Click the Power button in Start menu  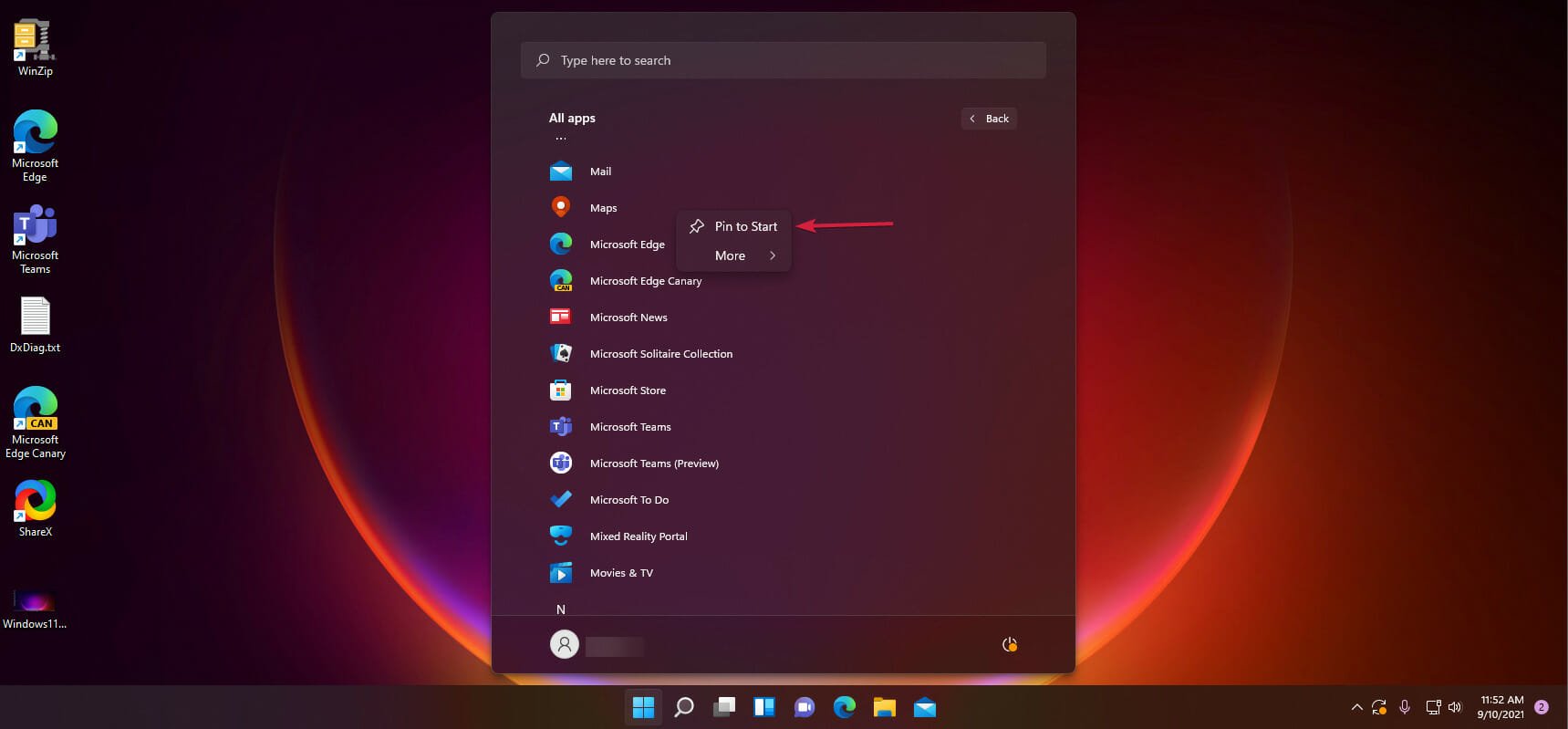[1010, 645]
